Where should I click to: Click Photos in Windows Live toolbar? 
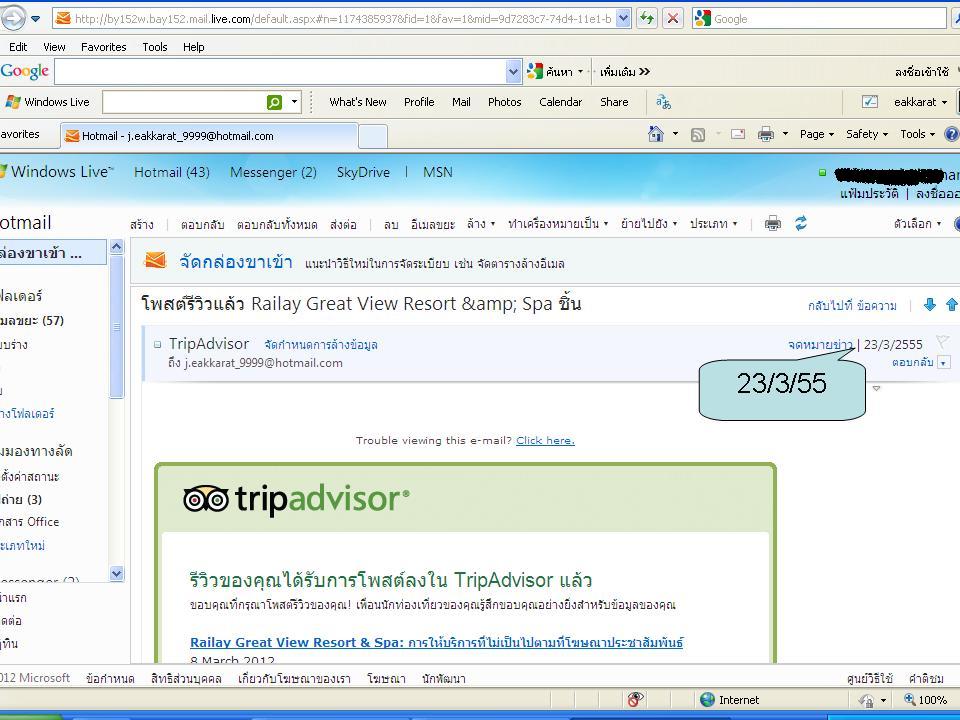tap(504, 102)
